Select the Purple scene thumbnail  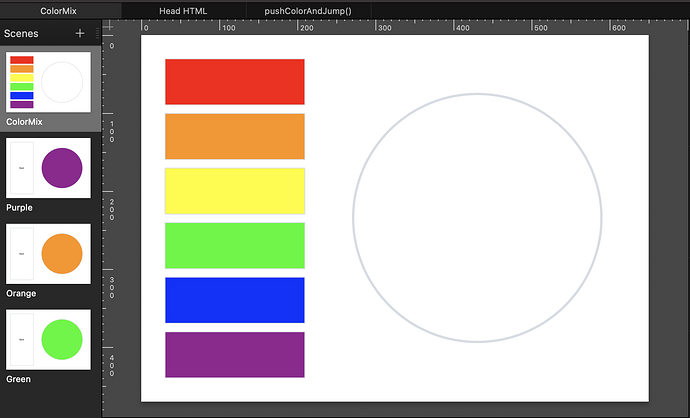pyautogui.click(x=48, y=168)
